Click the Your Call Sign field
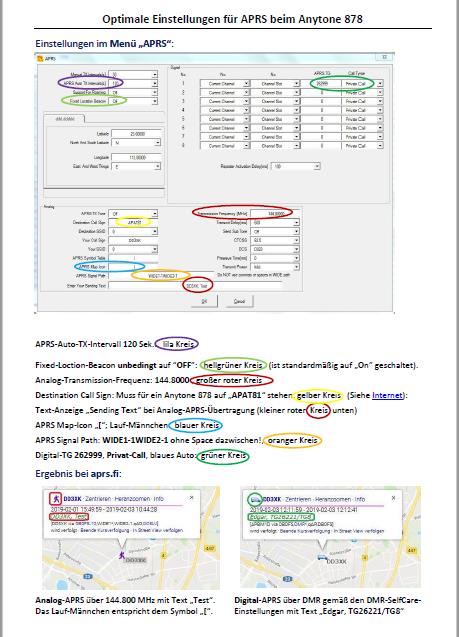Image resolution: width=459 pixels, height=637 pixels. (134, 240)
